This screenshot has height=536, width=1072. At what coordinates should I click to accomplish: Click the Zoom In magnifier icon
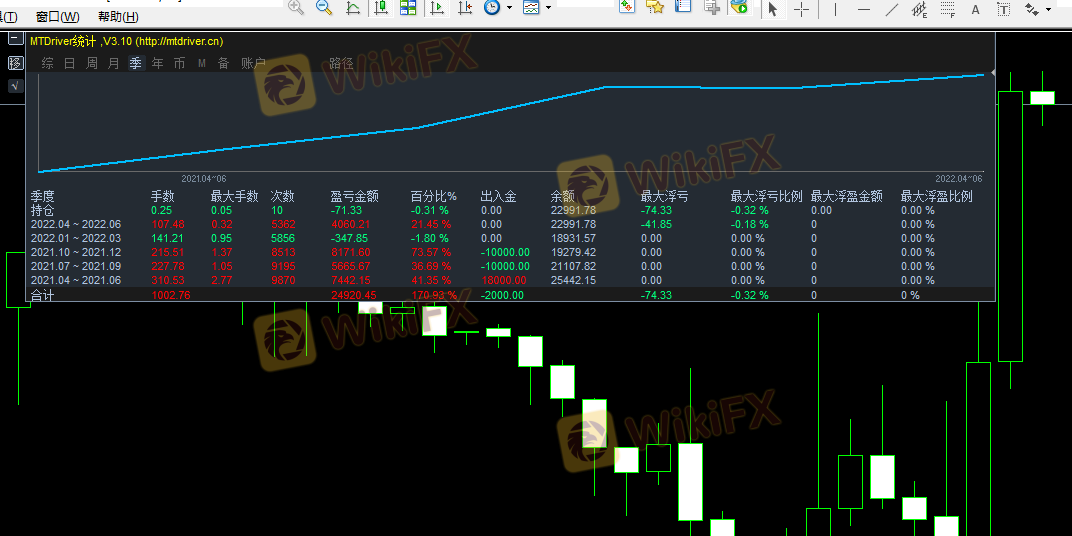[296, 8]
